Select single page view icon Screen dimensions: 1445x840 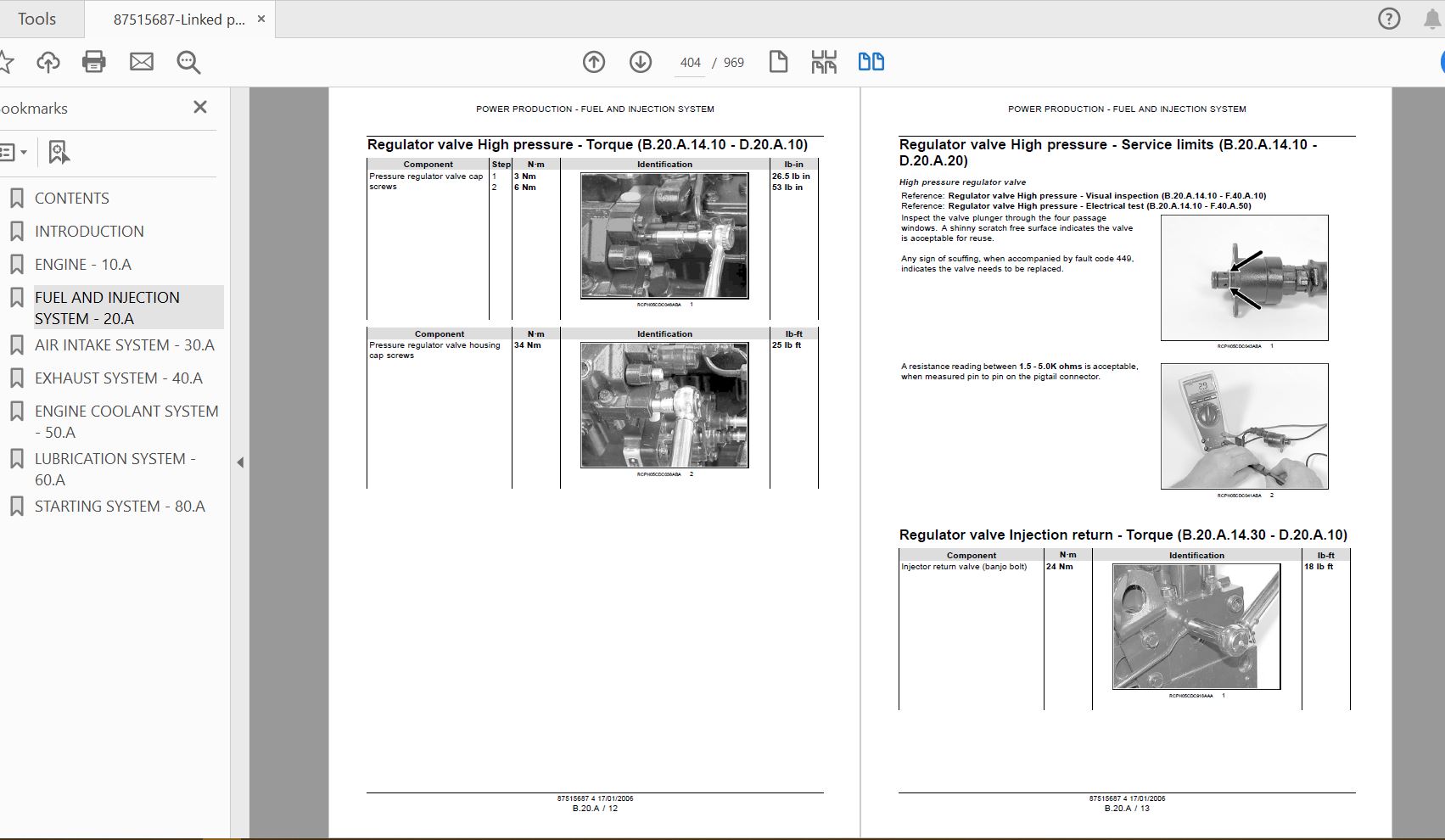point(778,62)
